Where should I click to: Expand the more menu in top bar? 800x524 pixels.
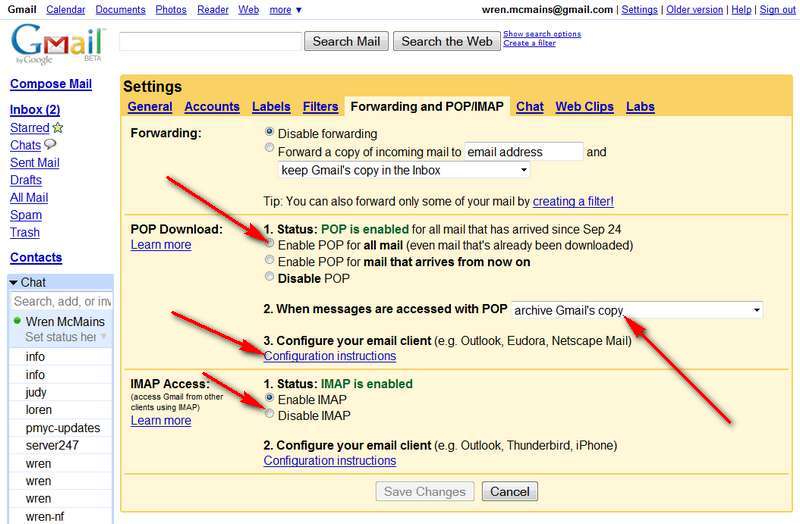pyautogui.click(x=285, y=10)
